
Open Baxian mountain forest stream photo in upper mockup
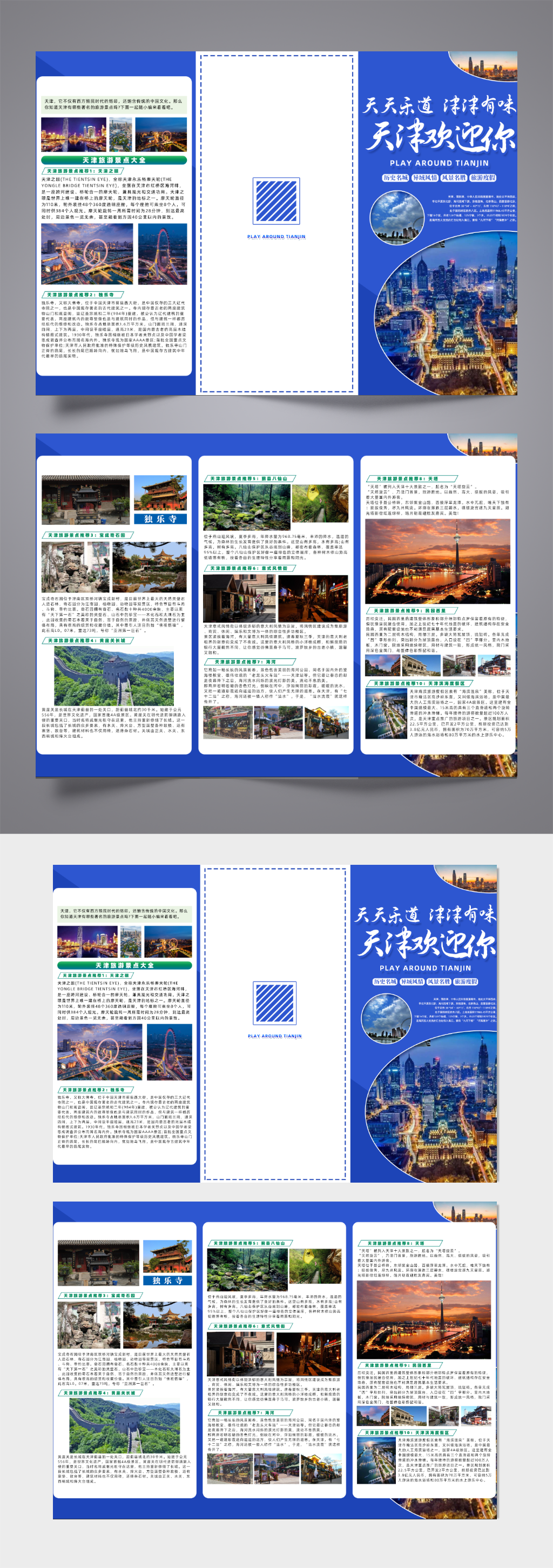(x=246, y=508)
